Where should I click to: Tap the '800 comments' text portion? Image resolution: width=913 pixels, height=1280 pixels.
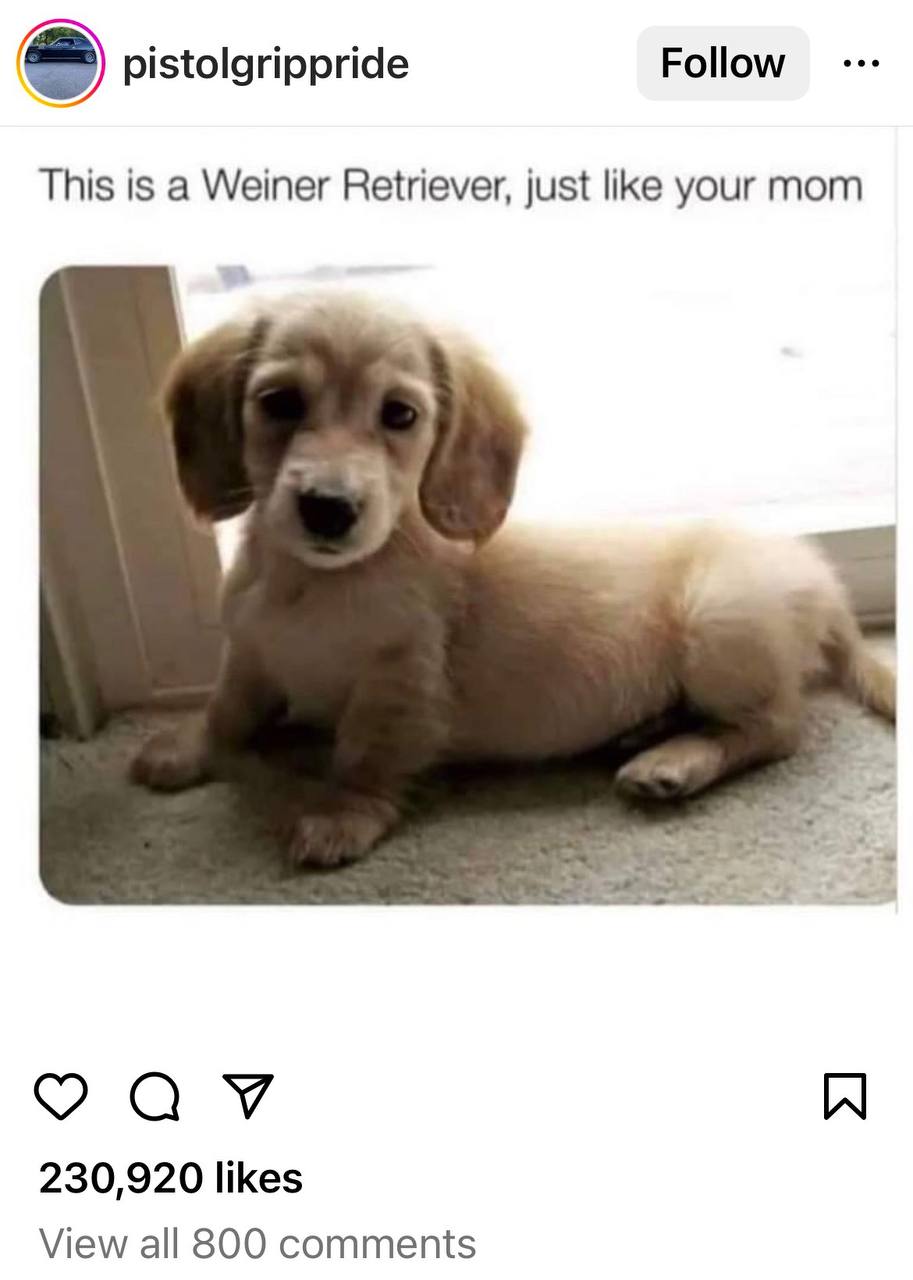click(334, 1243)
